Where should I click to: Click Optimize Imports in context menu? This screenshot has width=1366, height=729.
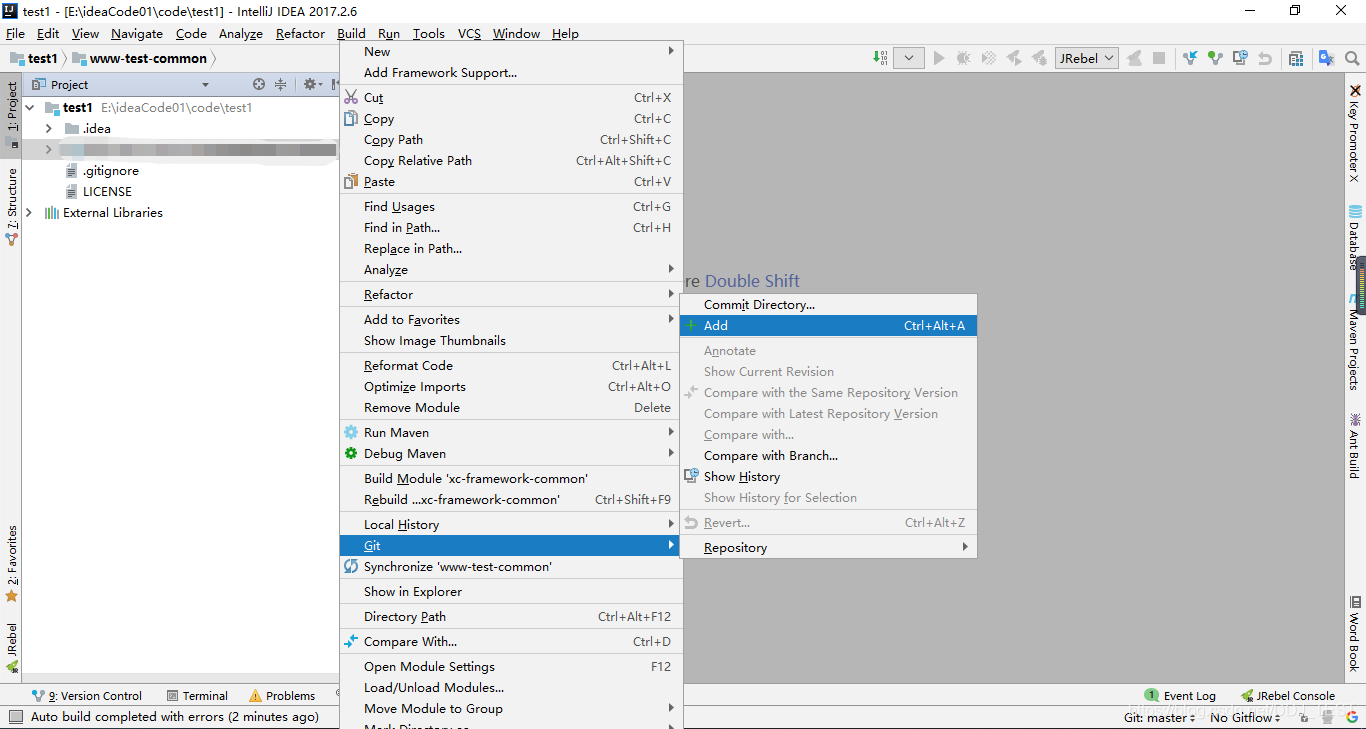(511, 386)
